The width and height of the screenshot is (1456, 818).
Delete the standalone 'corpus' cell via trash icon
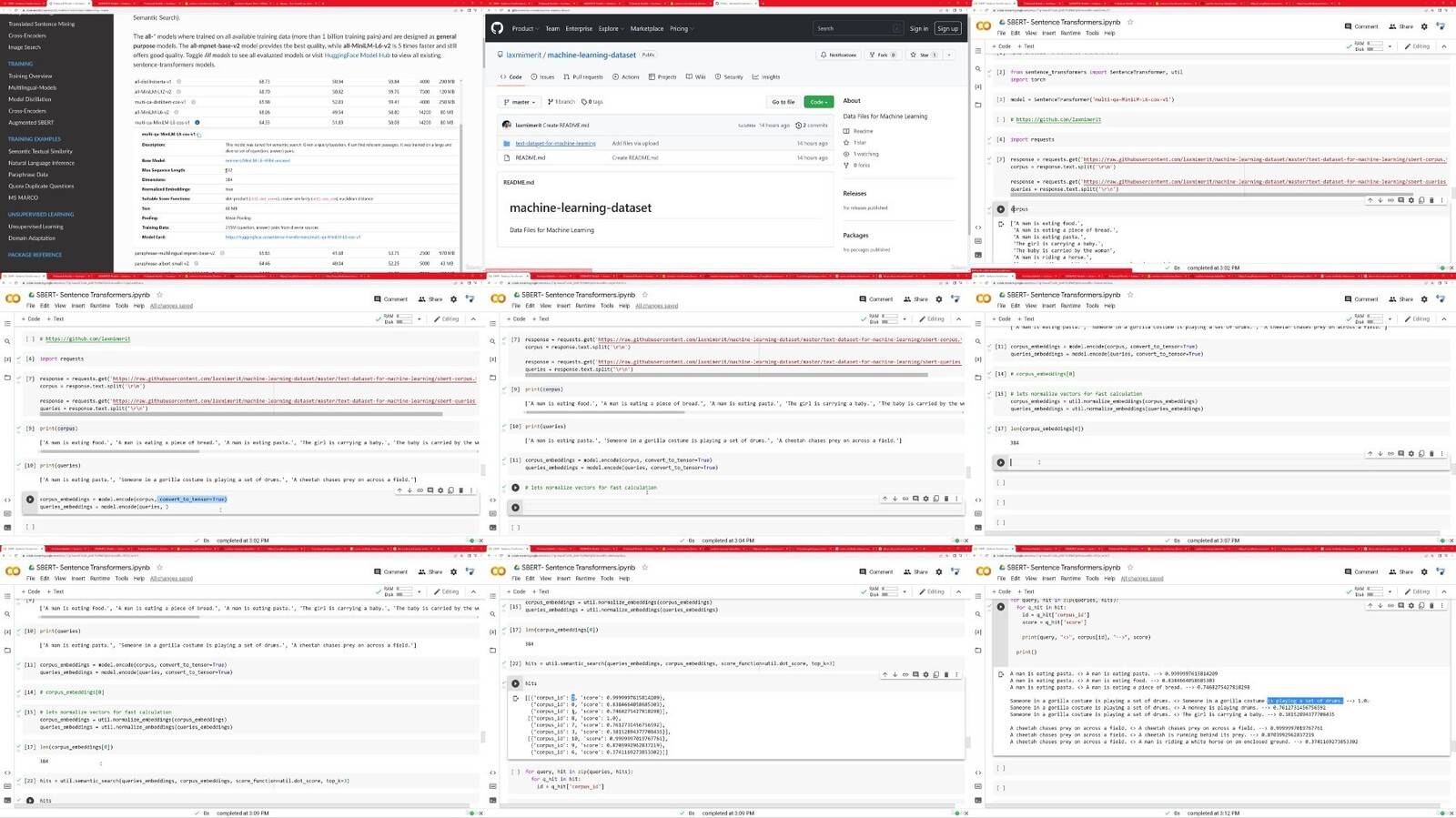(x=1431, y=200)
